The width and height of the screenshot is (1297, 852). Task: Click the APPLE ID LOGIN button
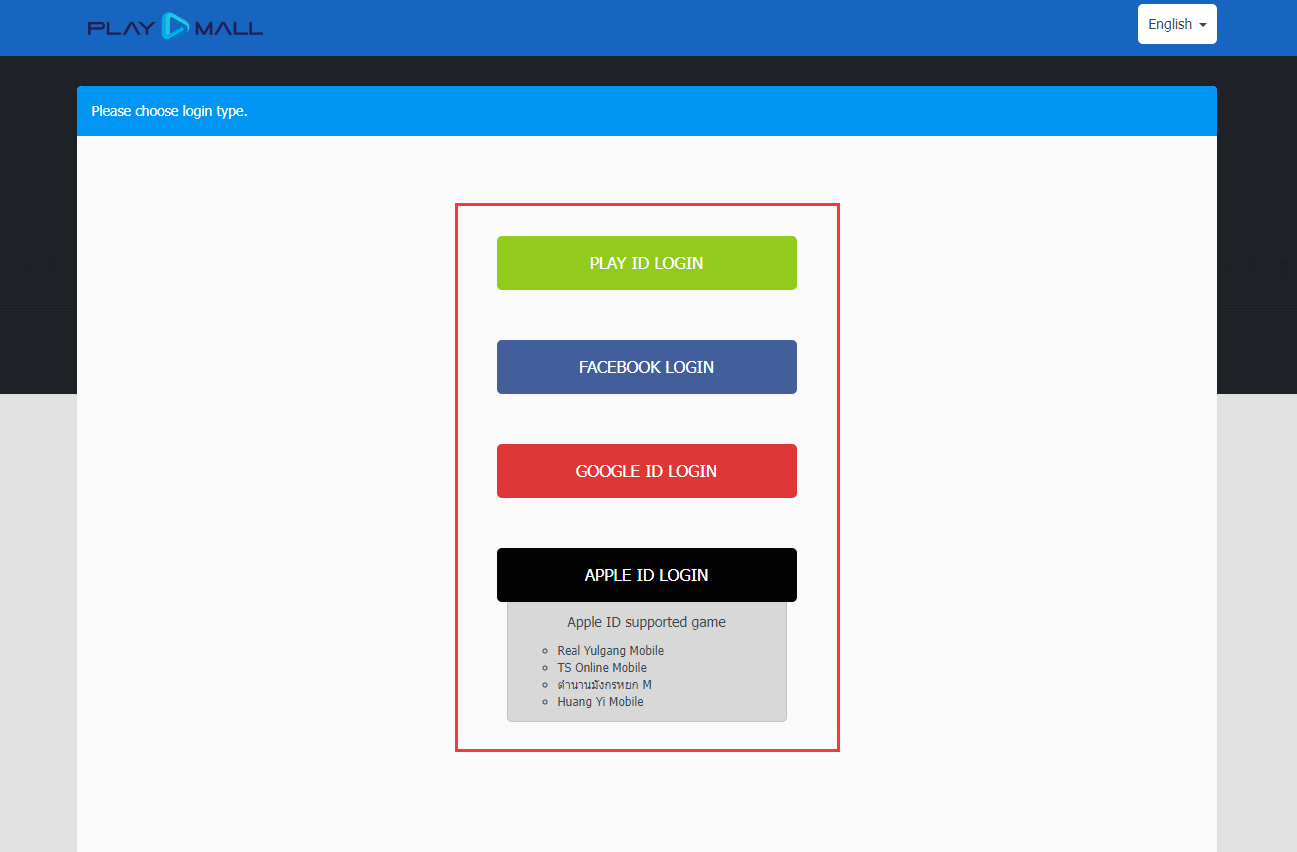tap(647, 575)
